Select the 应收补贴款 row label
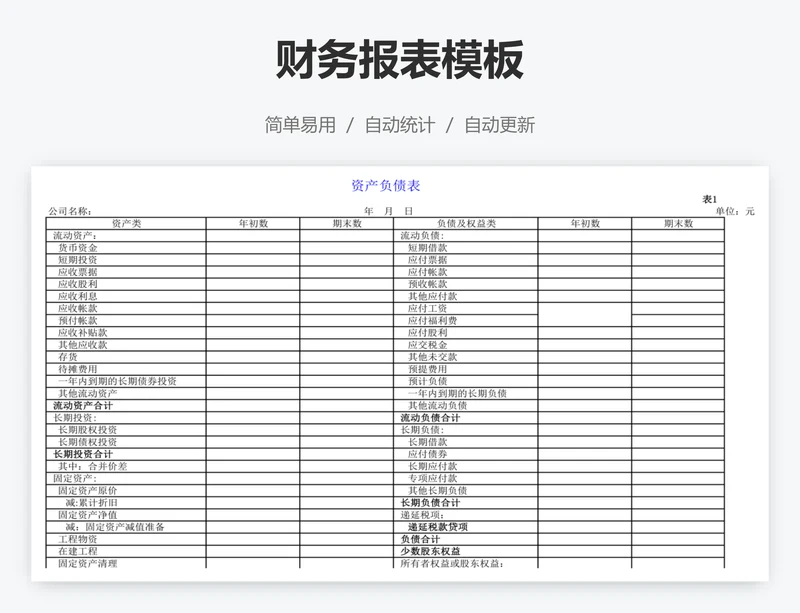The height and width of the screenshot is (613, 800). [x=83, y=333]
